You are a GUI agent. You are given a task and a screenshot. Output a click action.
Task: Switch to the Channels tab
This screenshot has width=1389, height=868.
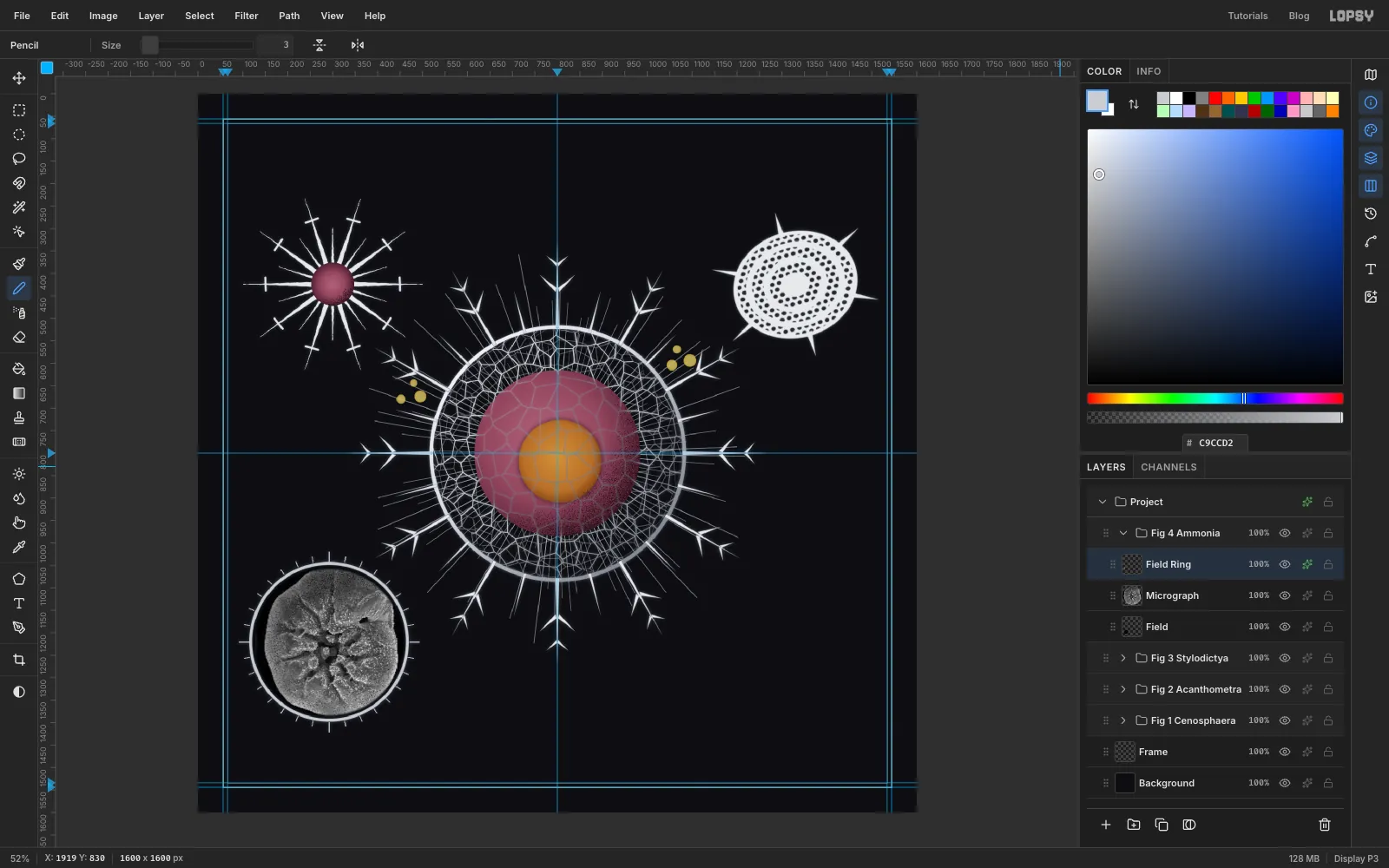coord(1168,467)
